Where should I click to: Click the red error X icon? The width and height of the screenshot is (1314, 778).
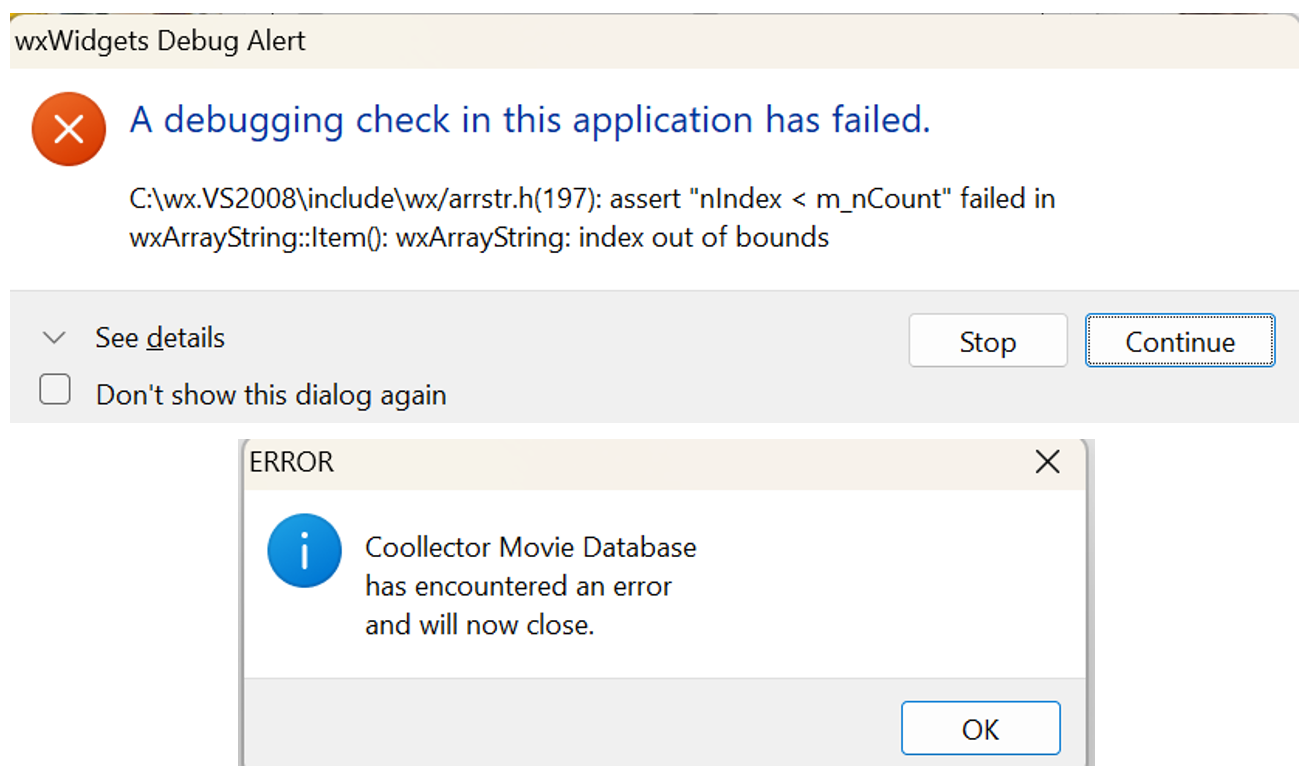pyautogui.click(x=68, y=129)
